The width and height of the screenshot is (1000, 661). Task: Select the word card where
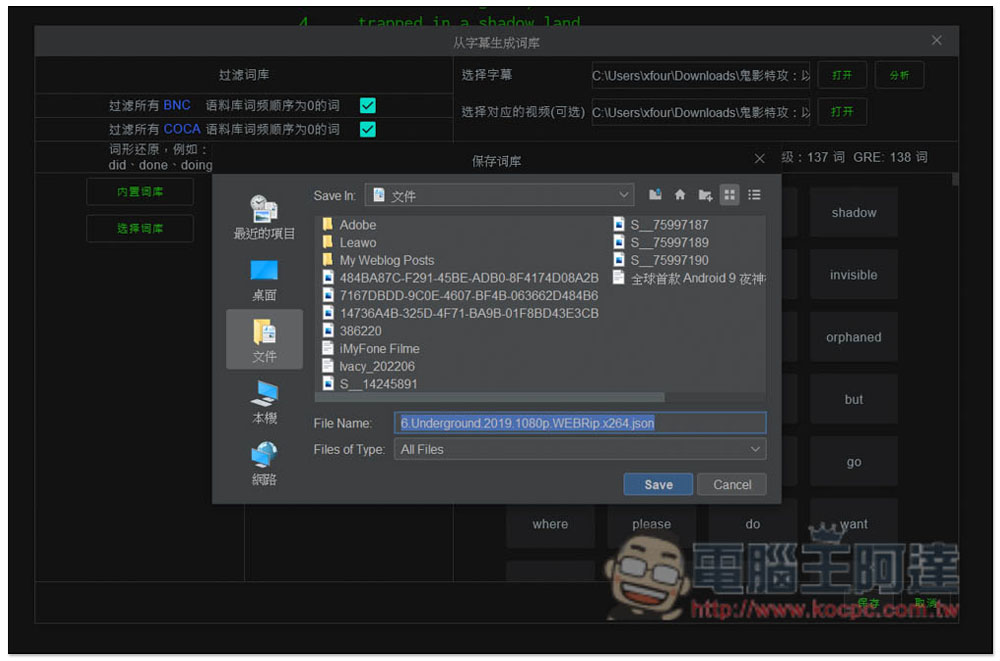pyautogui.click(x=550, y=524)
